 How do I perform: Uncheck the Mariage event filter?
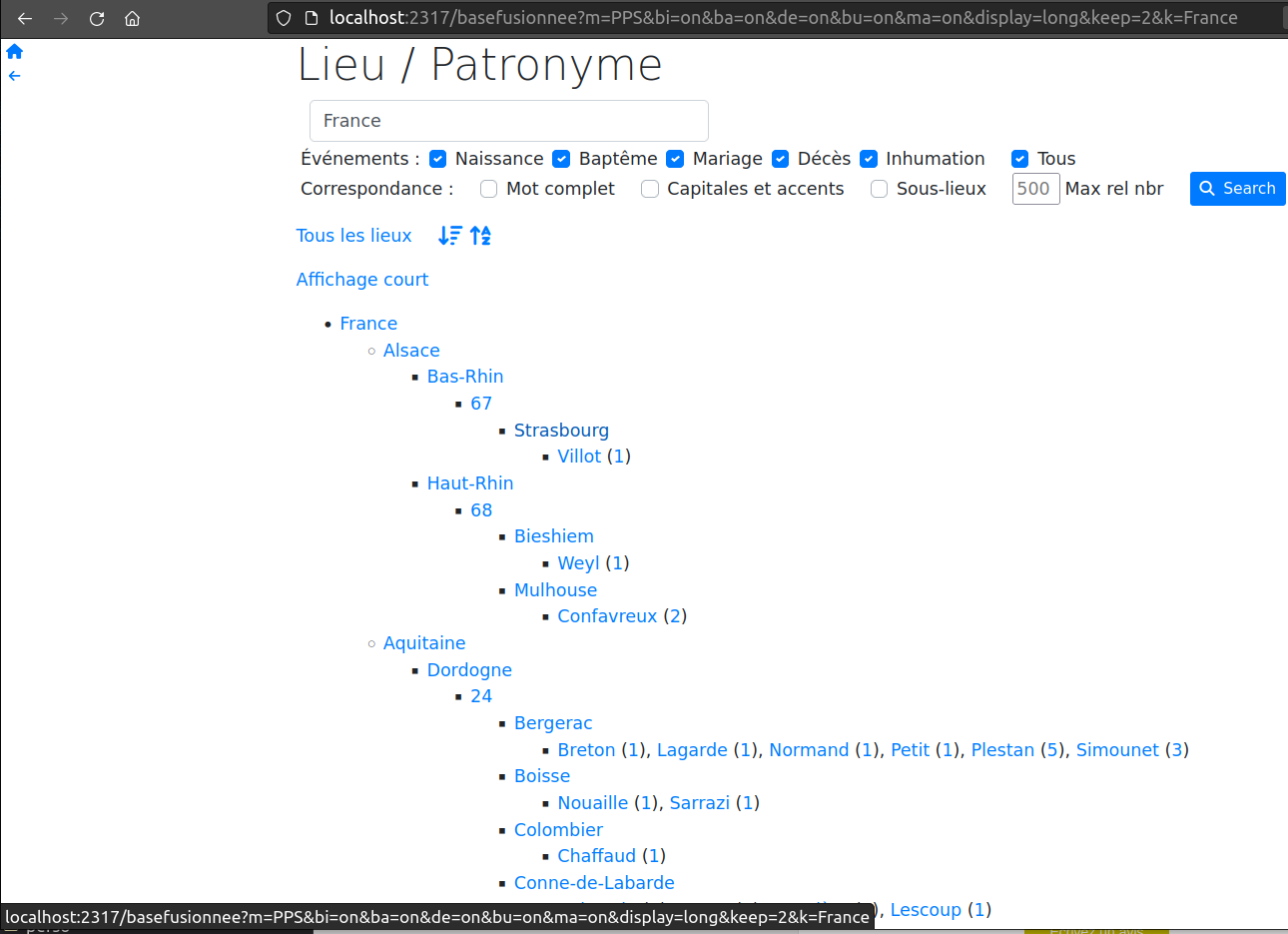tap(675, 158)
